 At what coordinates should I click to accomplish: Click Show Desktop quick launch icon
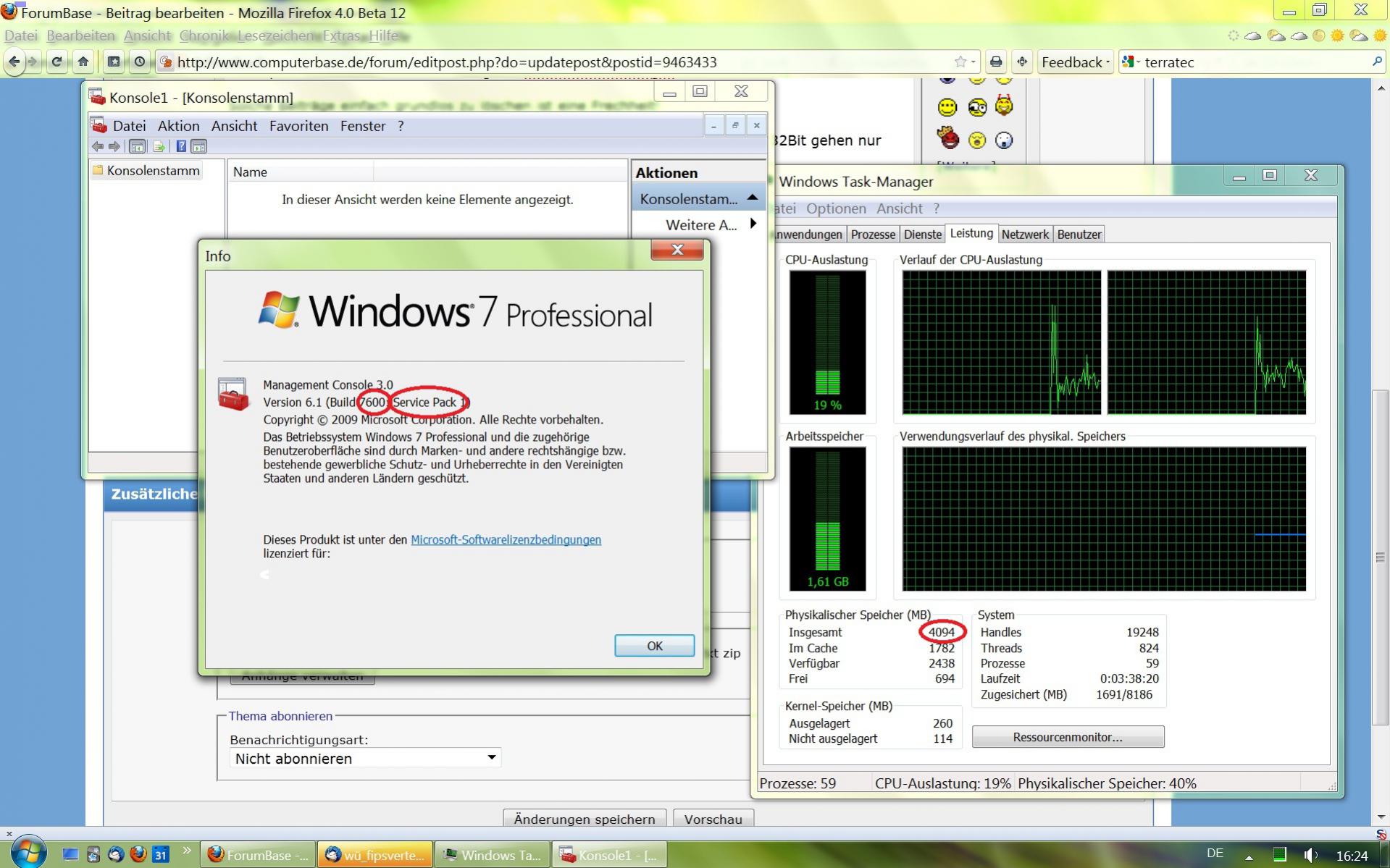(70, 854)
